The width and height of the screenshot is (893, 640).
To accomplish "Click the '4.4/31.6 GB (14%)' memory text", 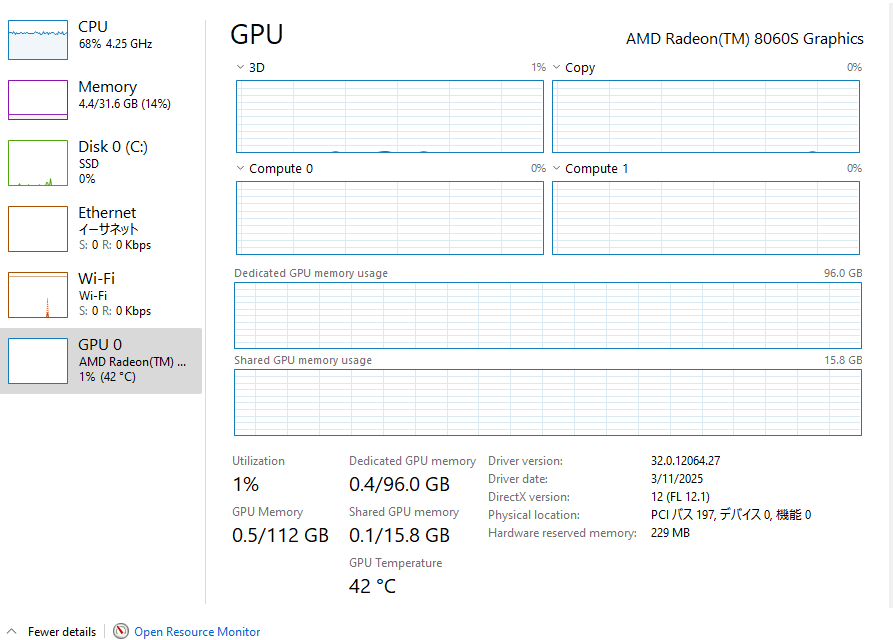I will coord(125,104).
